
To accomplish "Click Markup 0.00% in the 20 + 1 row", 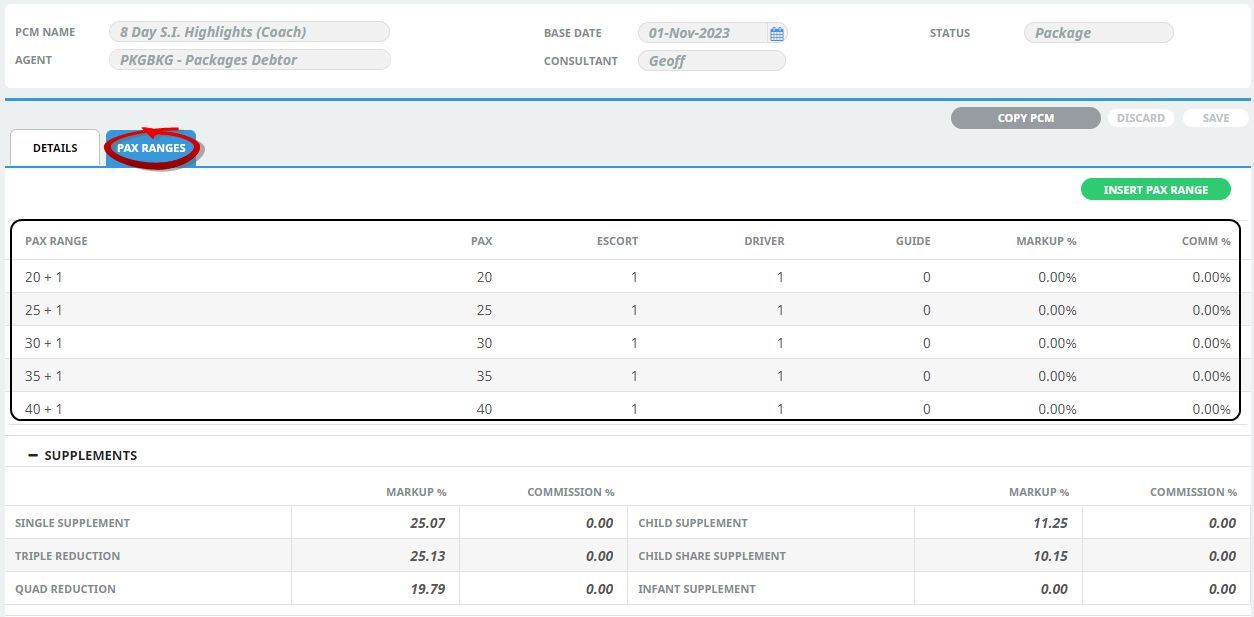I will (x=1057, y=277).
